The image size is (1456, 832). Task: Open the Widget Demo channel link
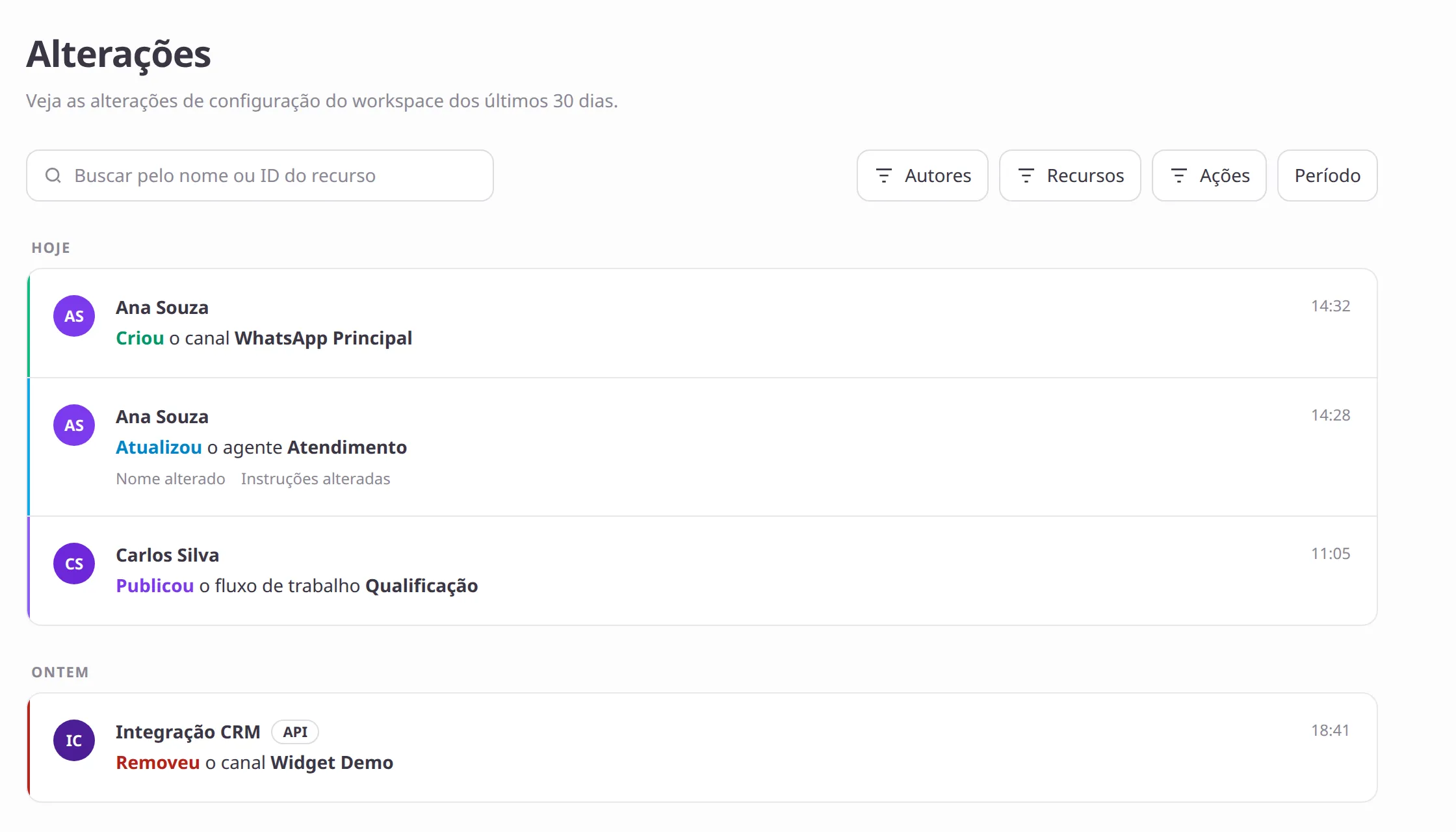(x=331, y=762)
